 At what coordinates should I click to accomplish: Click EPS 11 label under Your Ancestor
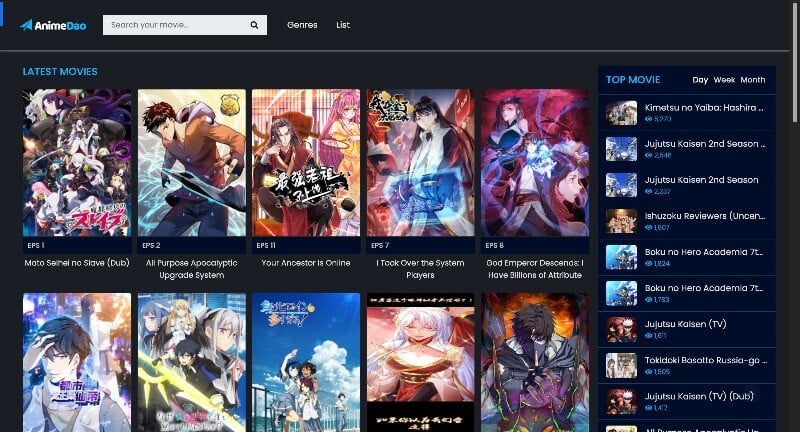coord(266,245)
